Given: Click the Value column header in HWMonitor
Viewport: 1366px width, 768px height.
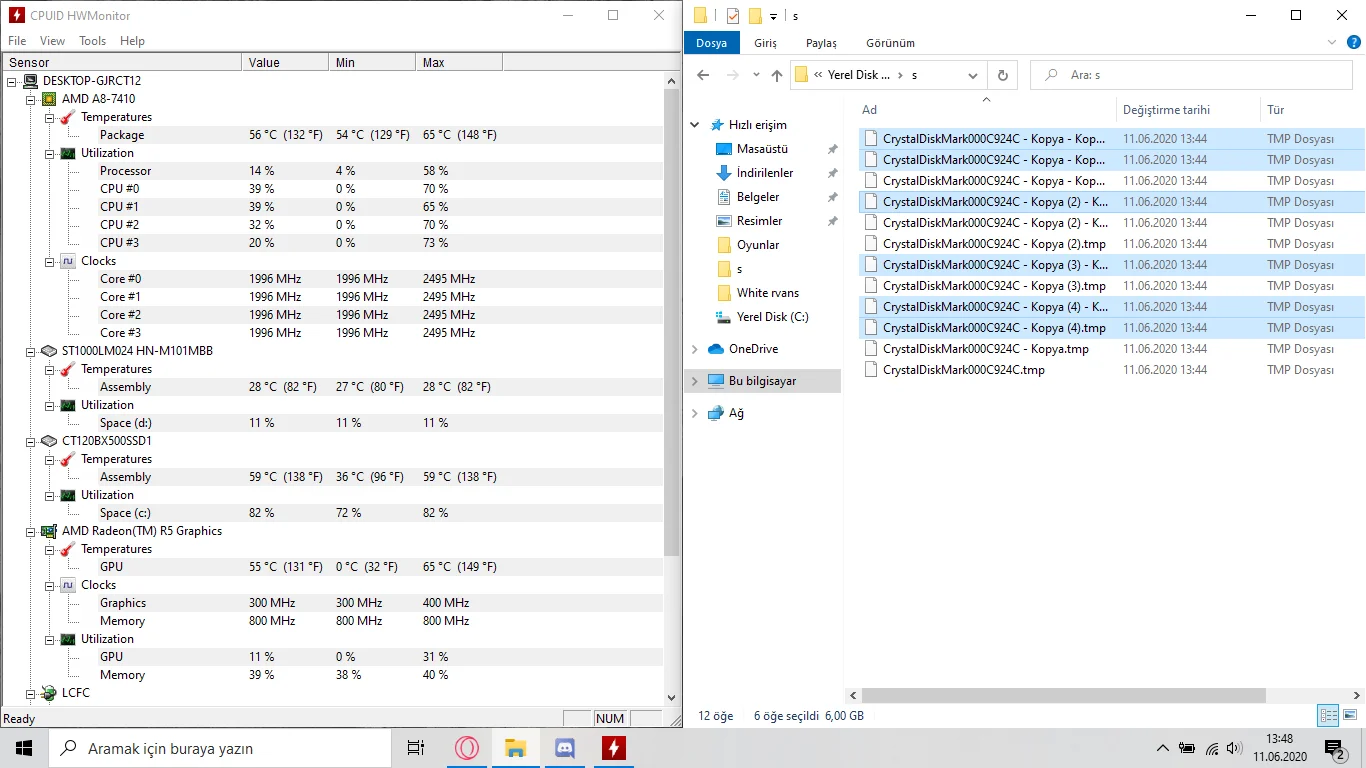Looking at the screenshot, I should (285, 62).
